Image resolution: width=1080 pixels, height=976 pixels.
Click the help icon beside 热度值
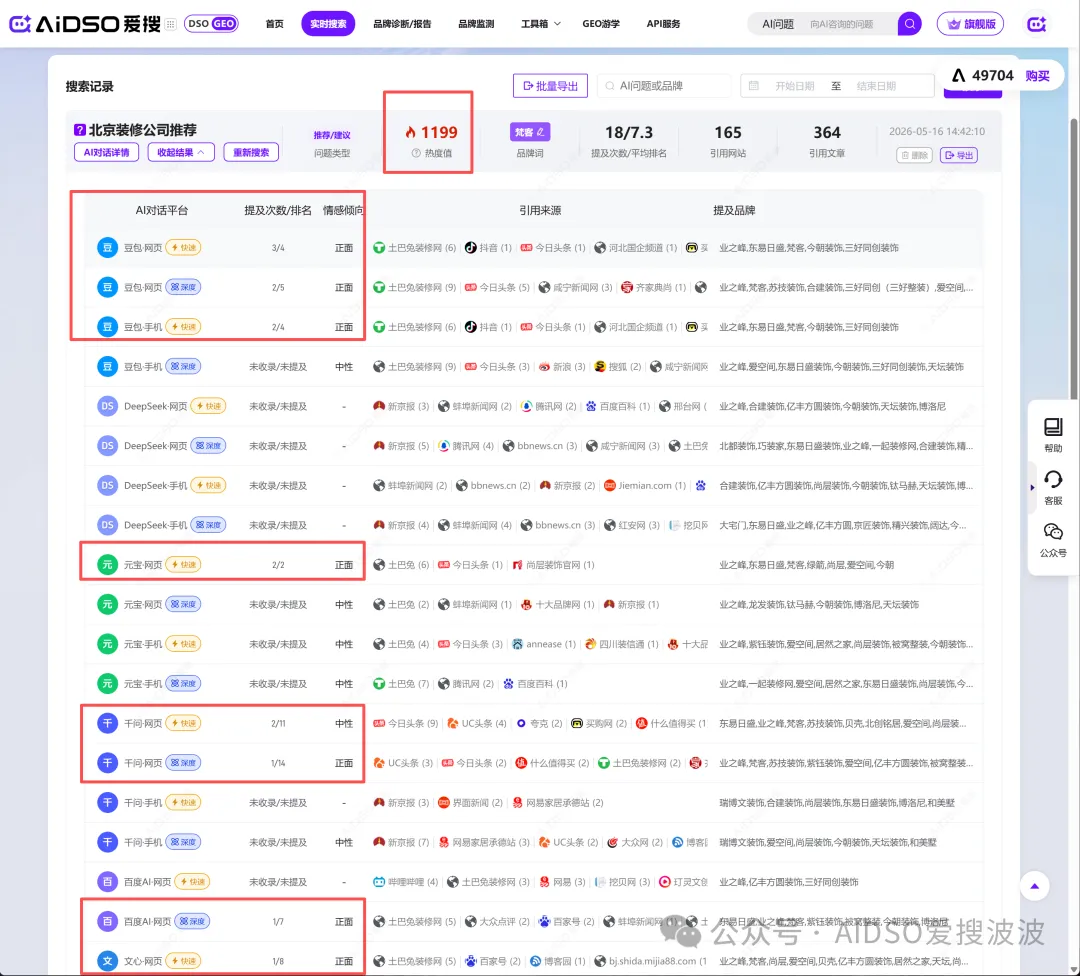416,153
